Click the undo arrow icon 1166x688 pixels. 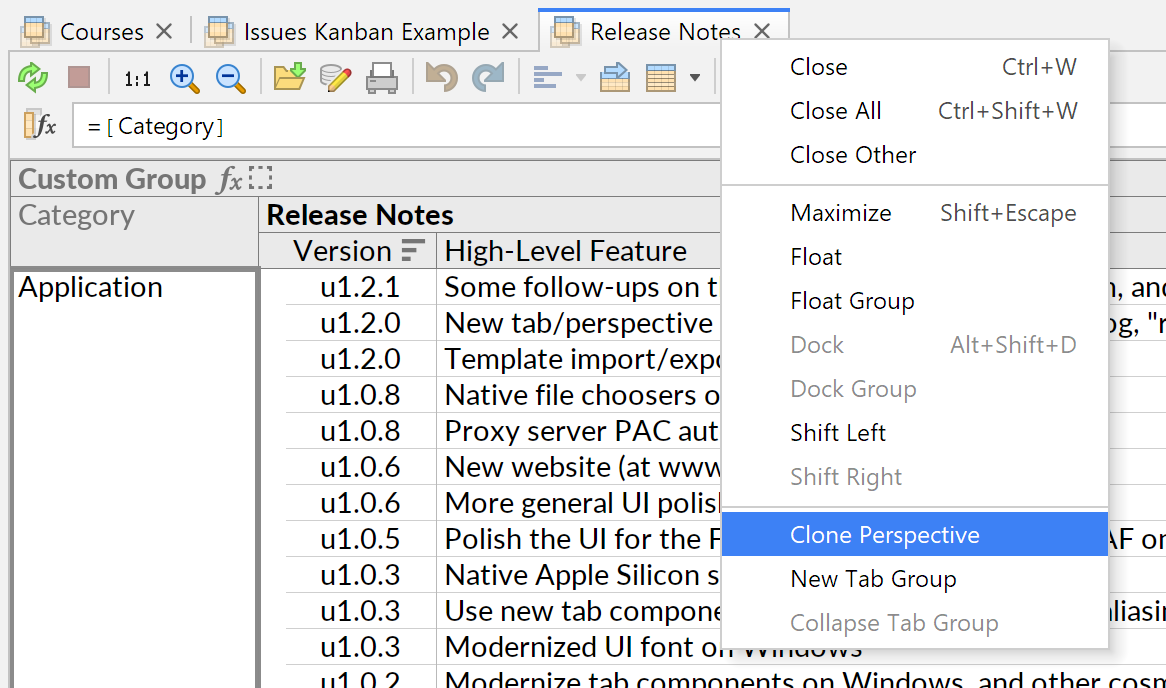pos(441,77)
